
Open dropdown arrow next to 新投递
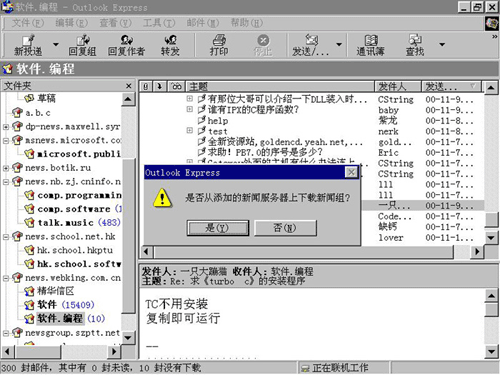point(56,44)
